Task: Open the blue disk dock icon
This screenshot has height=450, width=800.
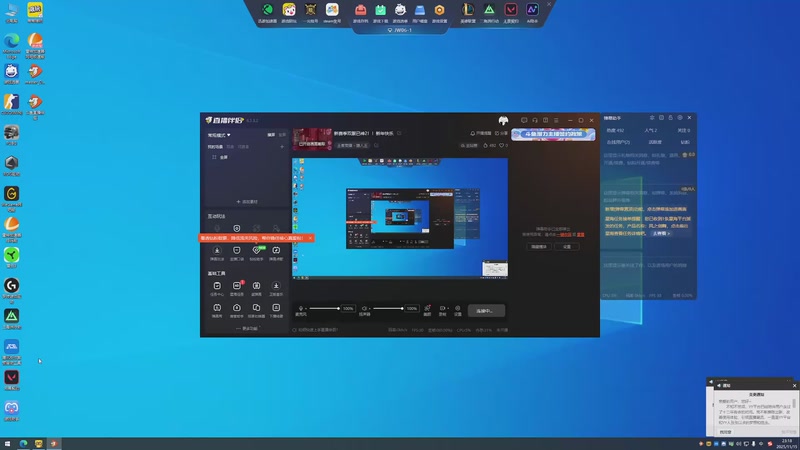Action: click(419, 10)
